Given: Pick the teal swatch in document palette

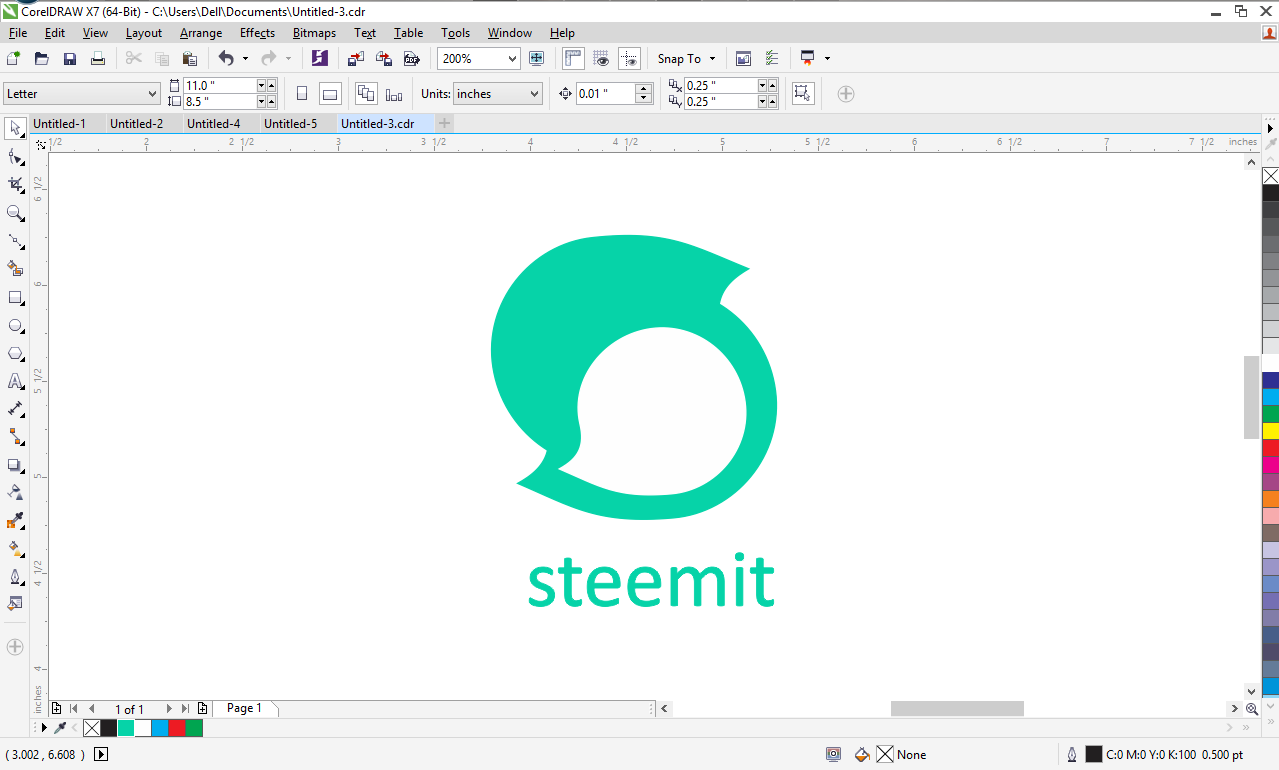Looking at the screenshot, I should [x=126, y=728].
